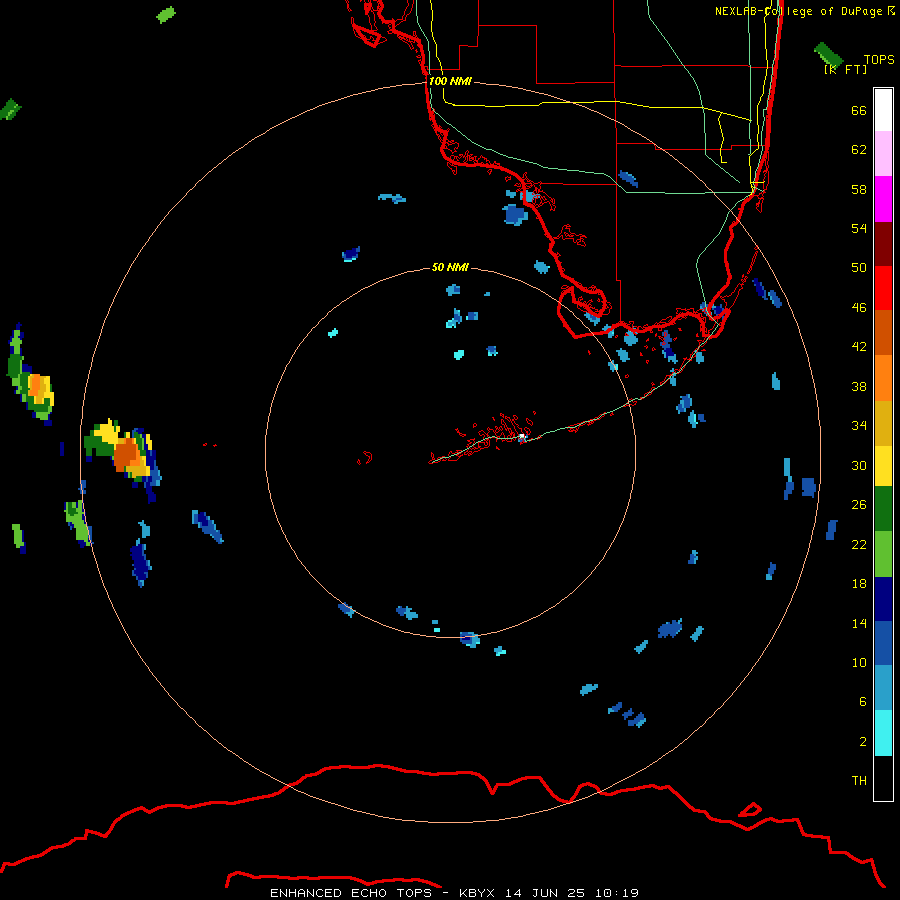900x900 pixels.
Task: Select the navy blue legend band
Action: pyautogui.click(x=883, y=599)
